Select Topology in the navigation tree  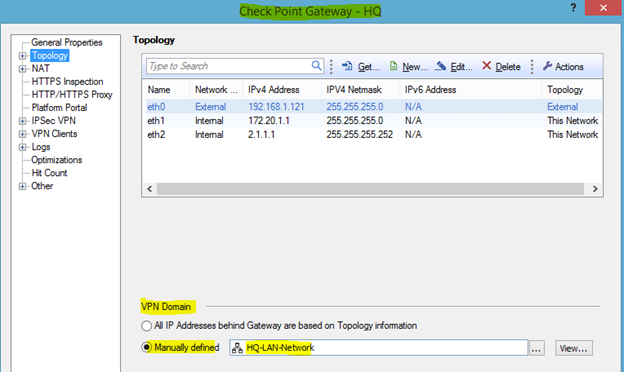click(x=50, y=55)
